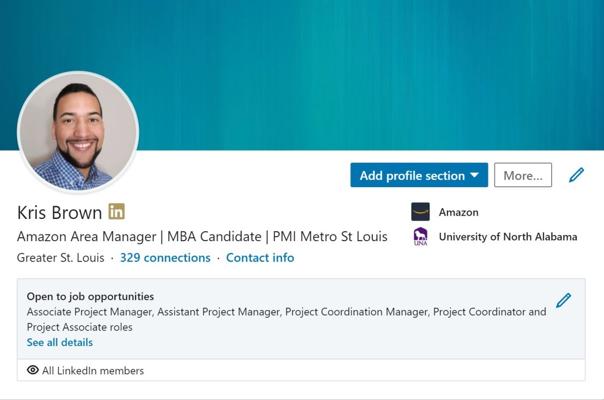The width and height of the screenshot is (604, 400).
Task: Edit the job opportunities preferences pencil
Action: [563, 300]
